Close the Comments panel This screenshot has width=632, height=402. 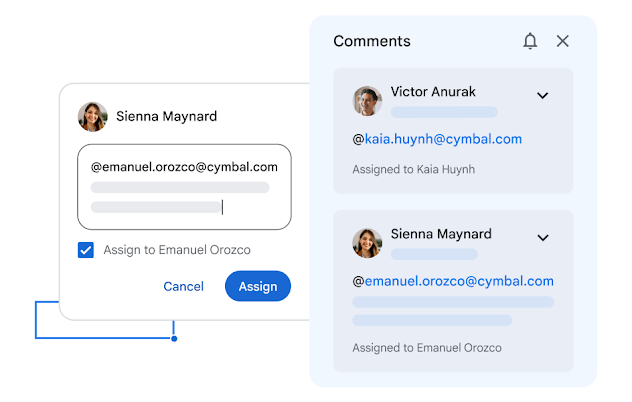click(563, 41)
